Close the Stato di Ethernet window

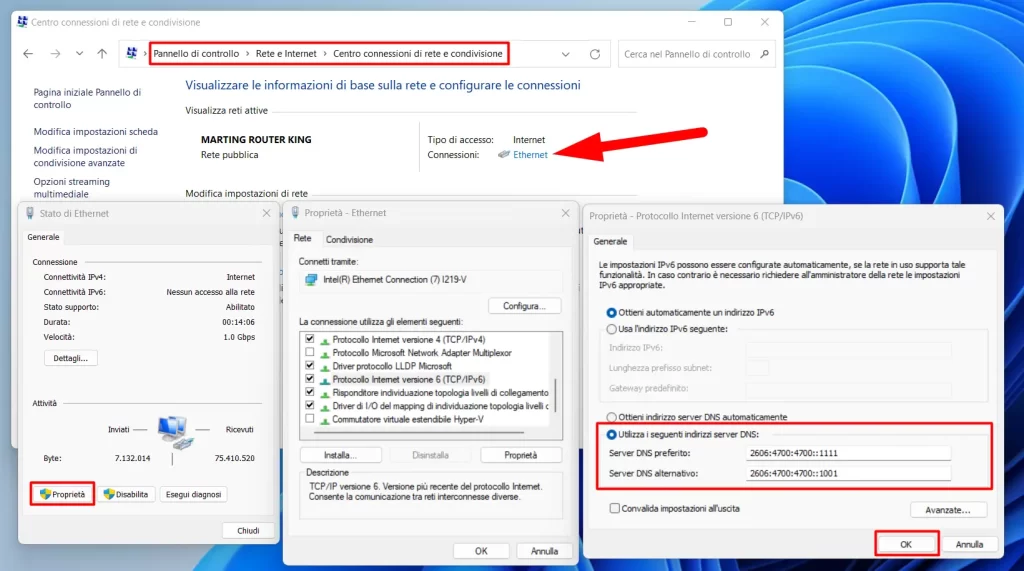coord(266,213)
